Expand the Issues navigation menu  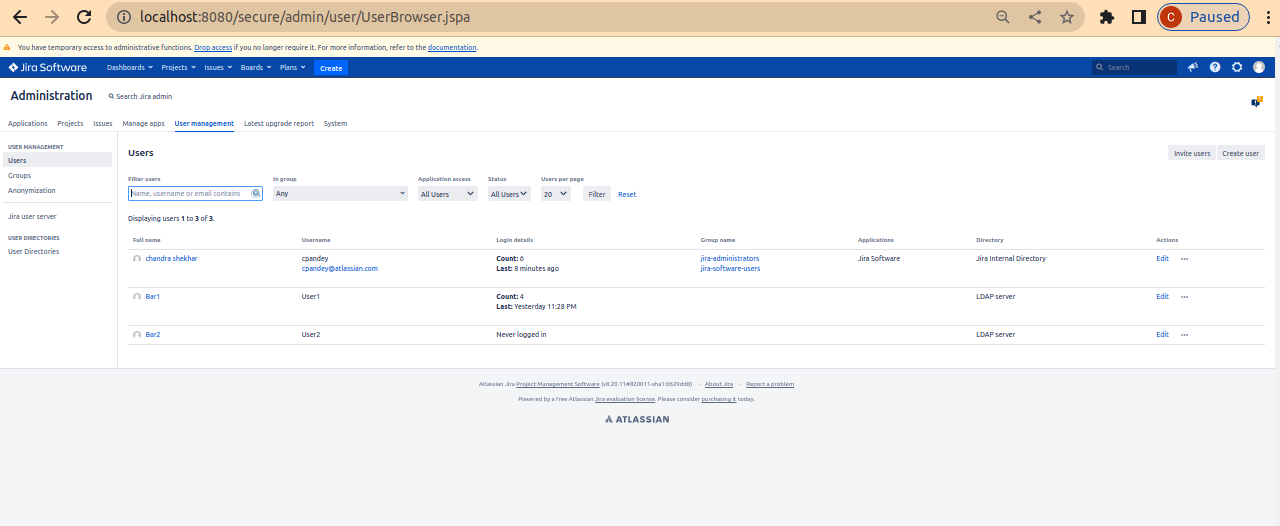(218, 67)
